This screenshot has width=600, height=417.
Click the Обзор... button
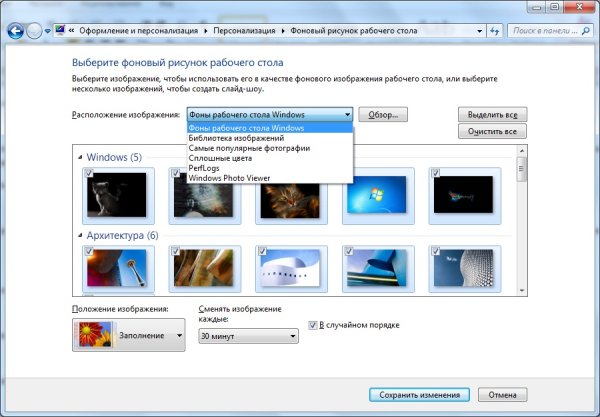[383, 115]
